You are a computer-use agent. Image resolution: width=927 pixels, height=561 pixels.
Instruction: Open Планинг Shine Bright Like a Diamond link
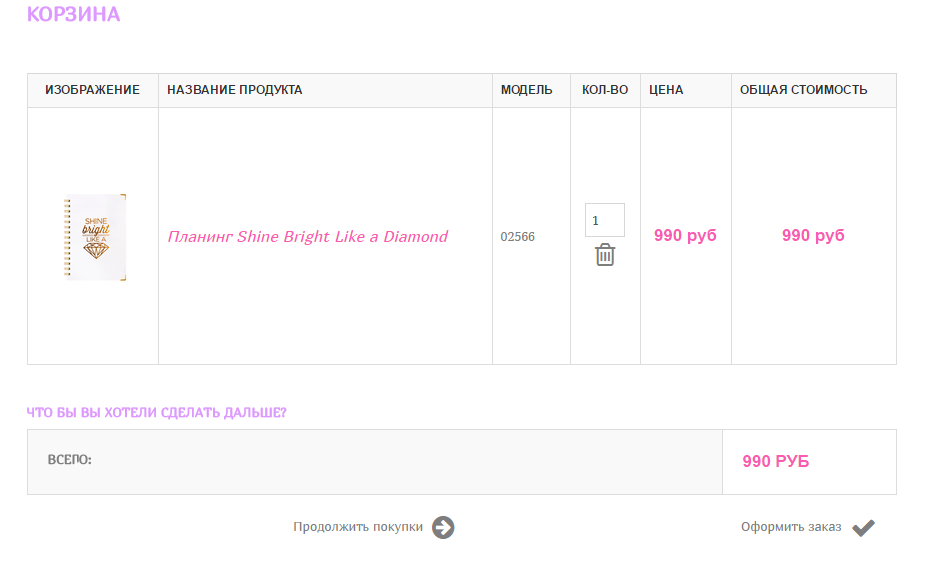(307, 236)
